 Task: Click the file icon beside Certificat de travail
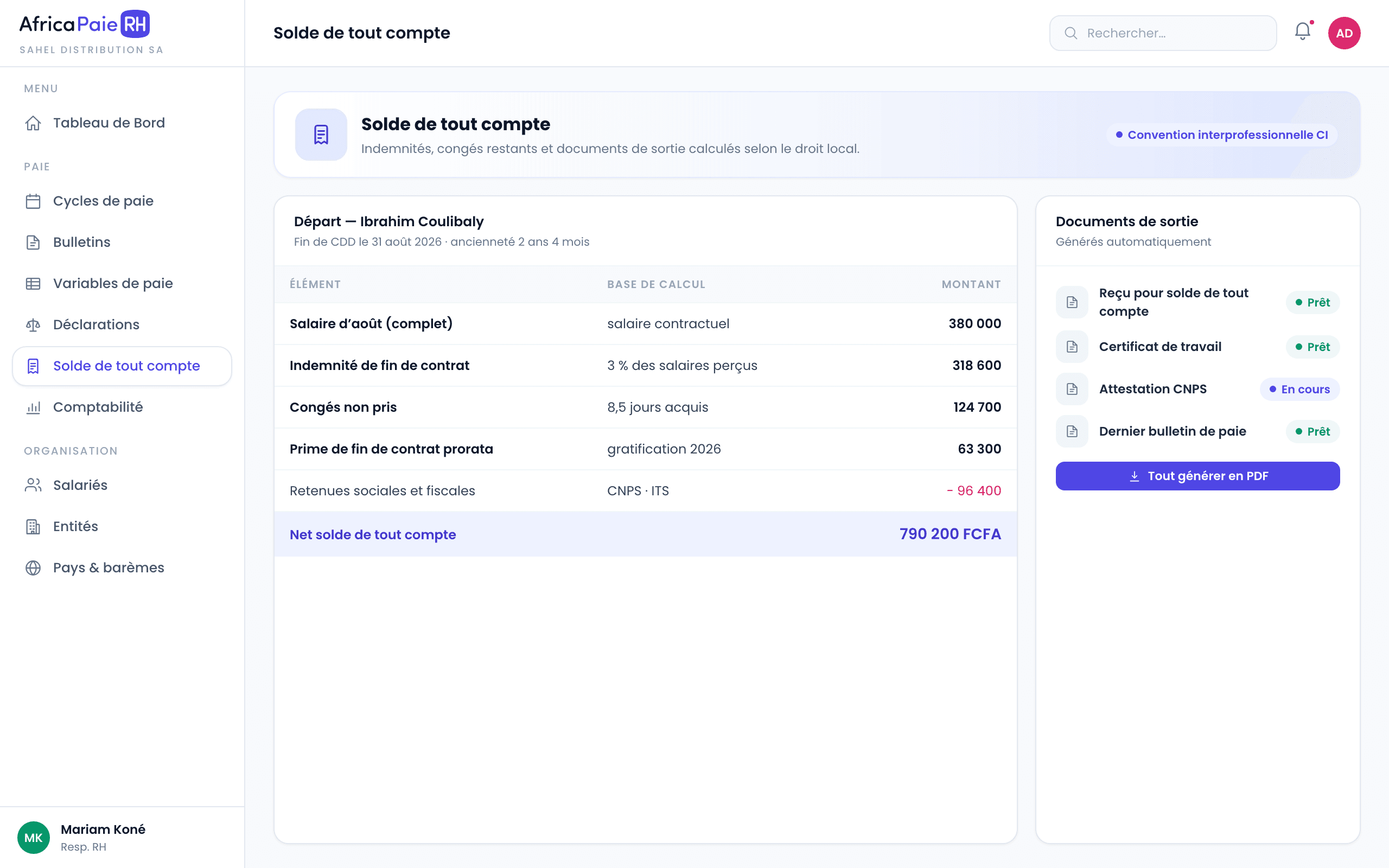click(x=1072, y=347)
